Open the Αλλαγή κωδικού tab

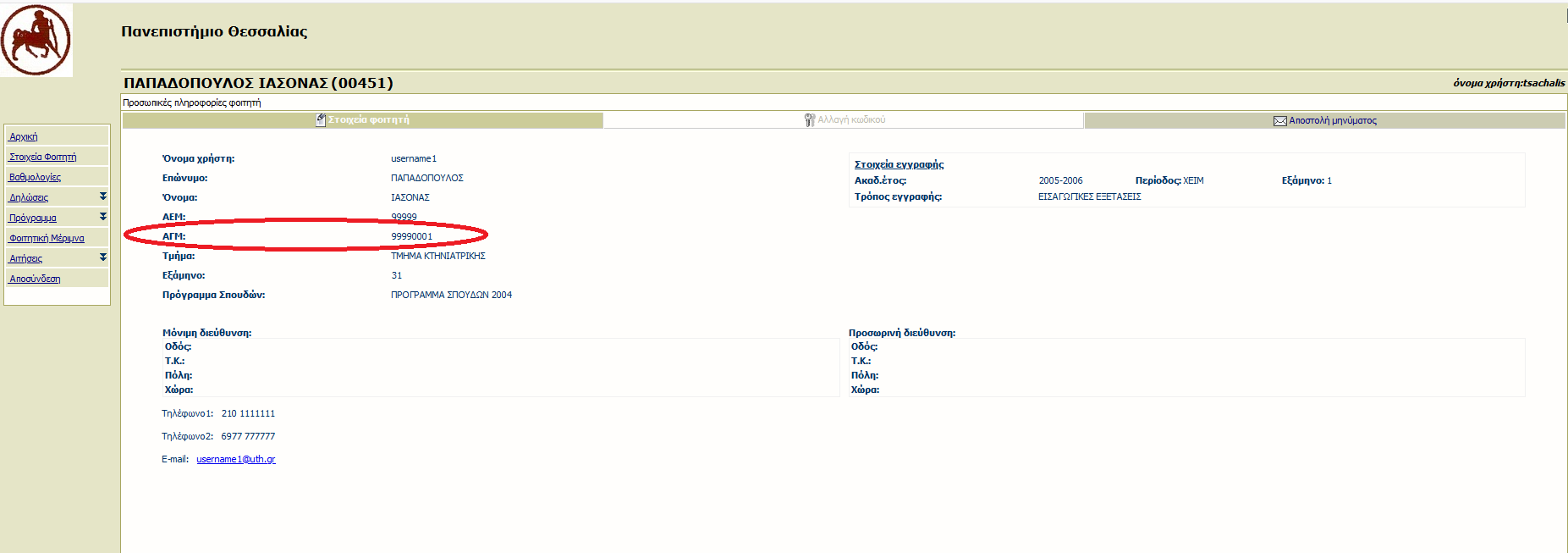pyautogui.click(x=851, y=120)
